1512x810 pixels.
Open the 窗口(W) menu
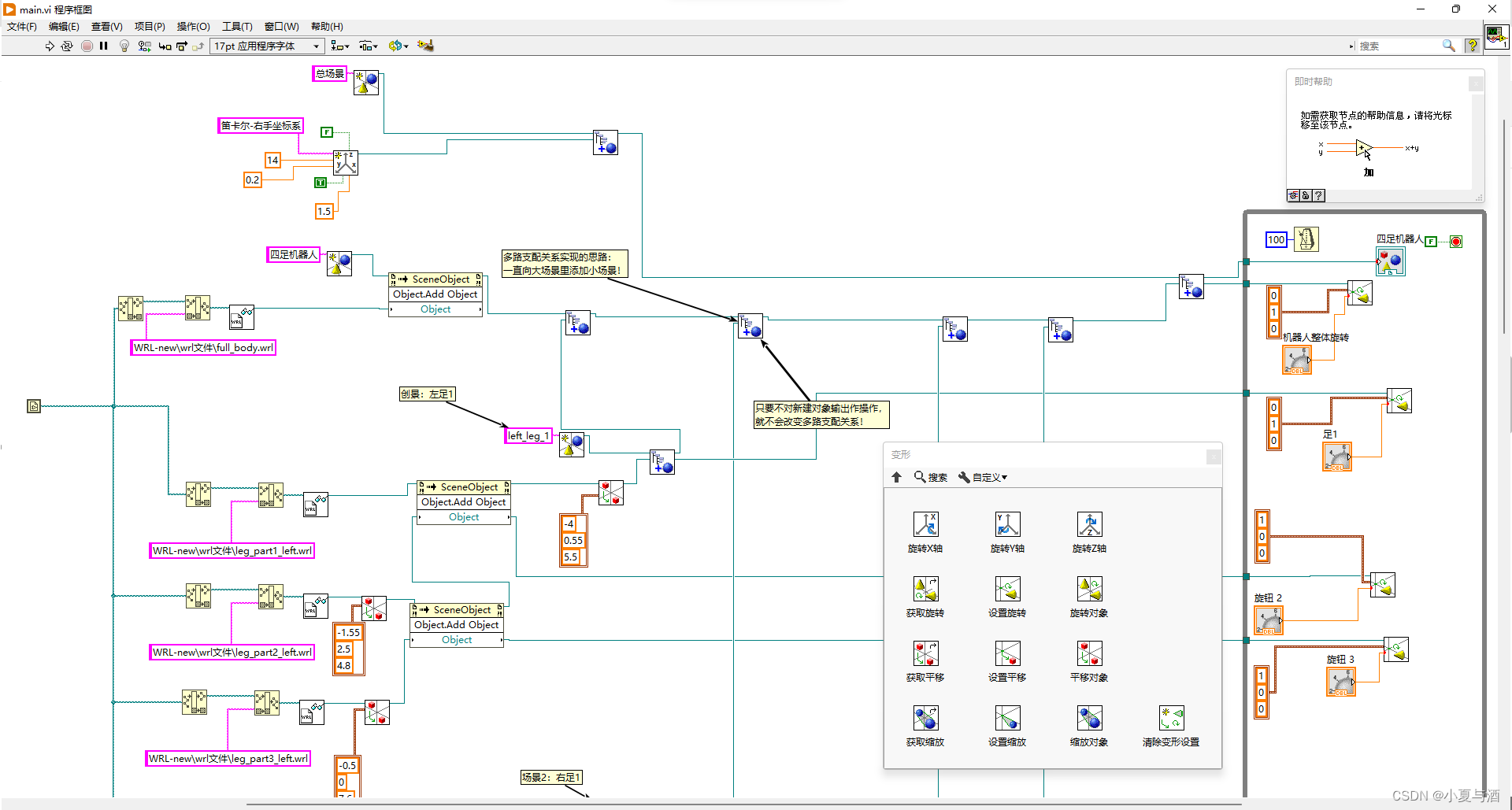tap(281, 26)
